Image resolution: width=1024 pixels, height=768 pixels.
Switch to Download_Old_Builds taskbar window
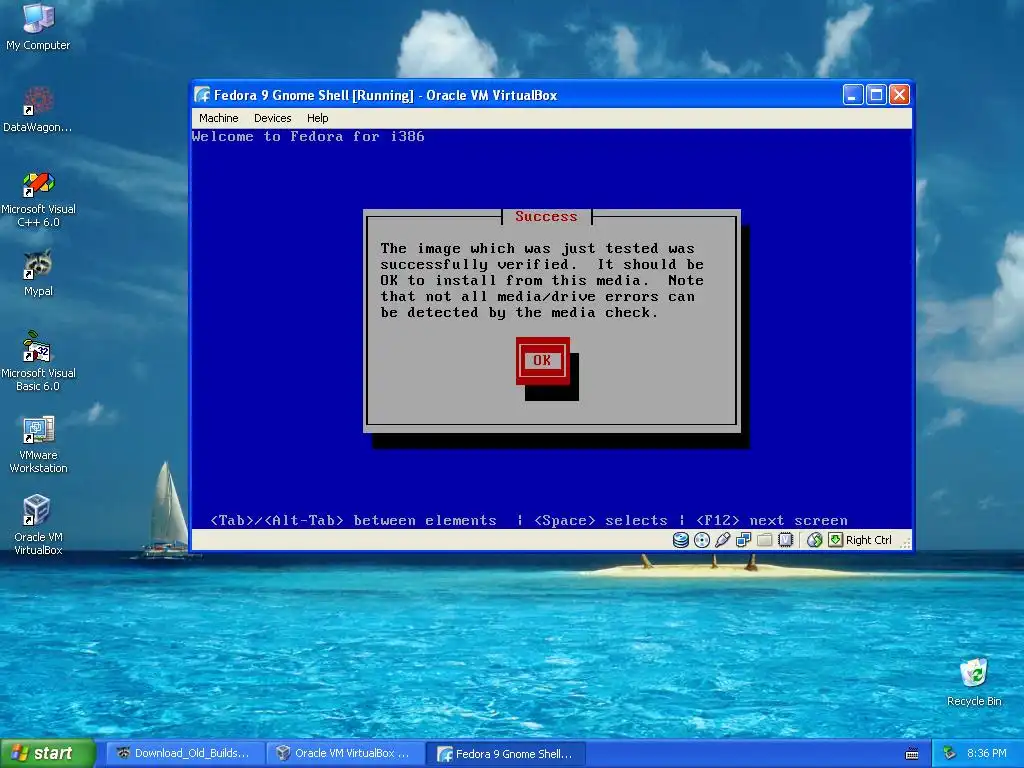183,754
